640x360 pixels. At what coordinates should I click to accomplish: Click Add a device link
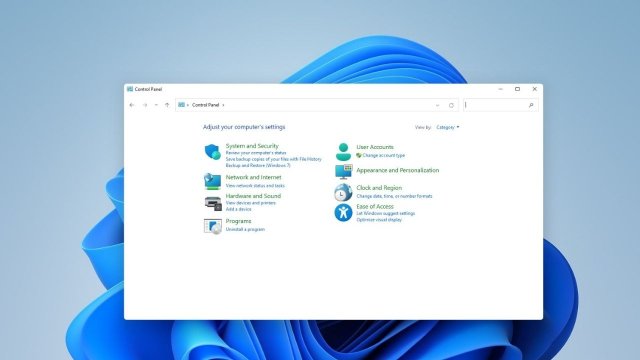click(238, 209)
